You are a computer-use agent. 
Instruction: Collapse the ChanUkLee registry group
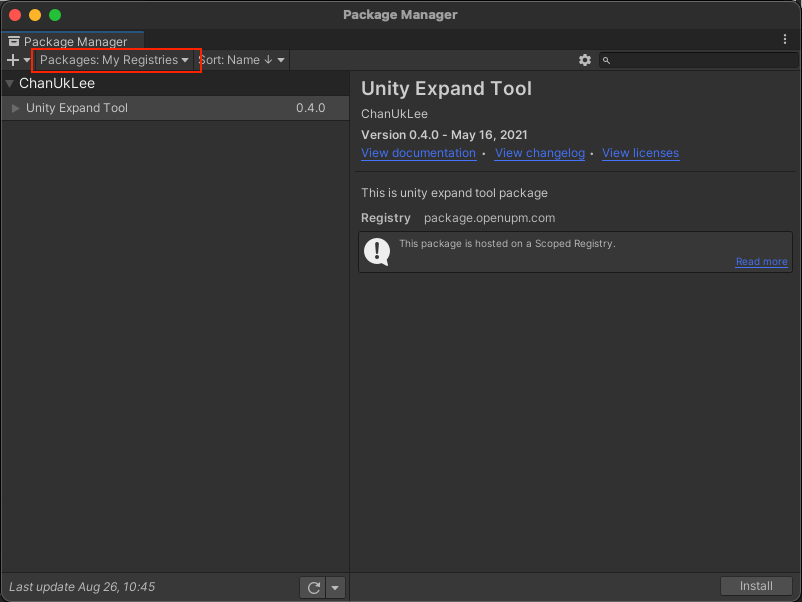[x=9, y=83]
